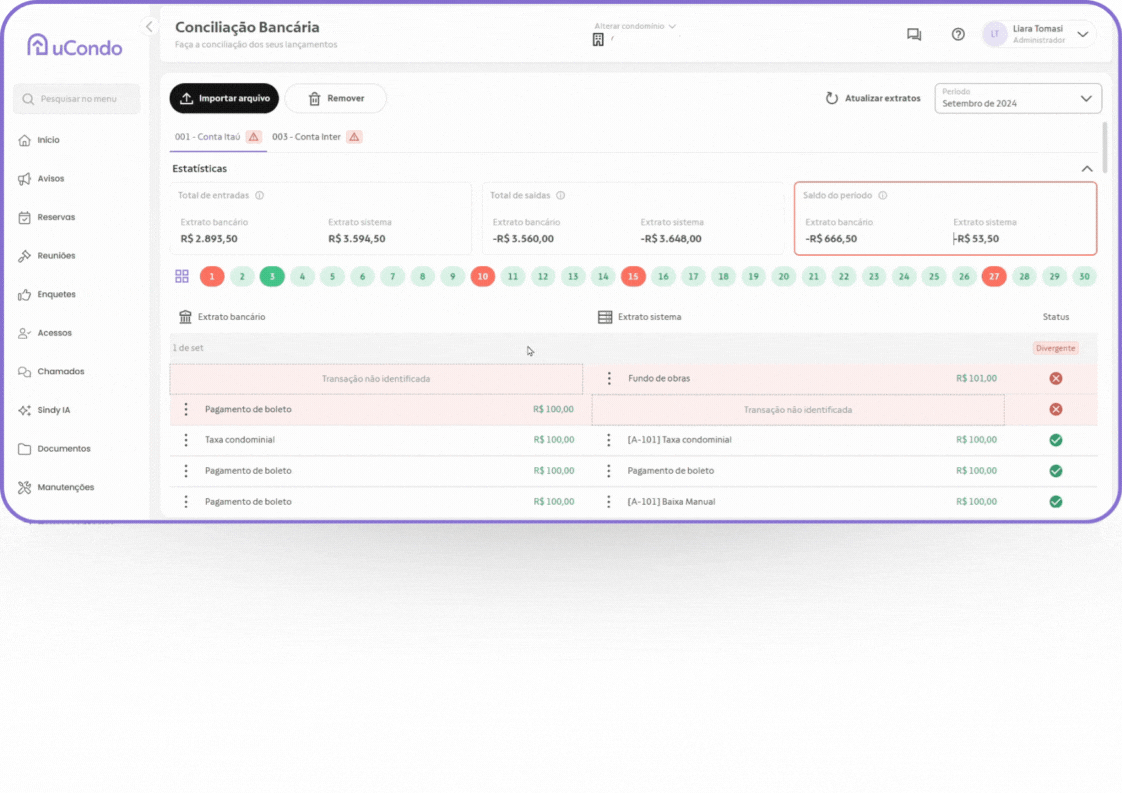Click the help question mark icon
Viewport: 1122px width, 793px height.
[x=958, y=34]
